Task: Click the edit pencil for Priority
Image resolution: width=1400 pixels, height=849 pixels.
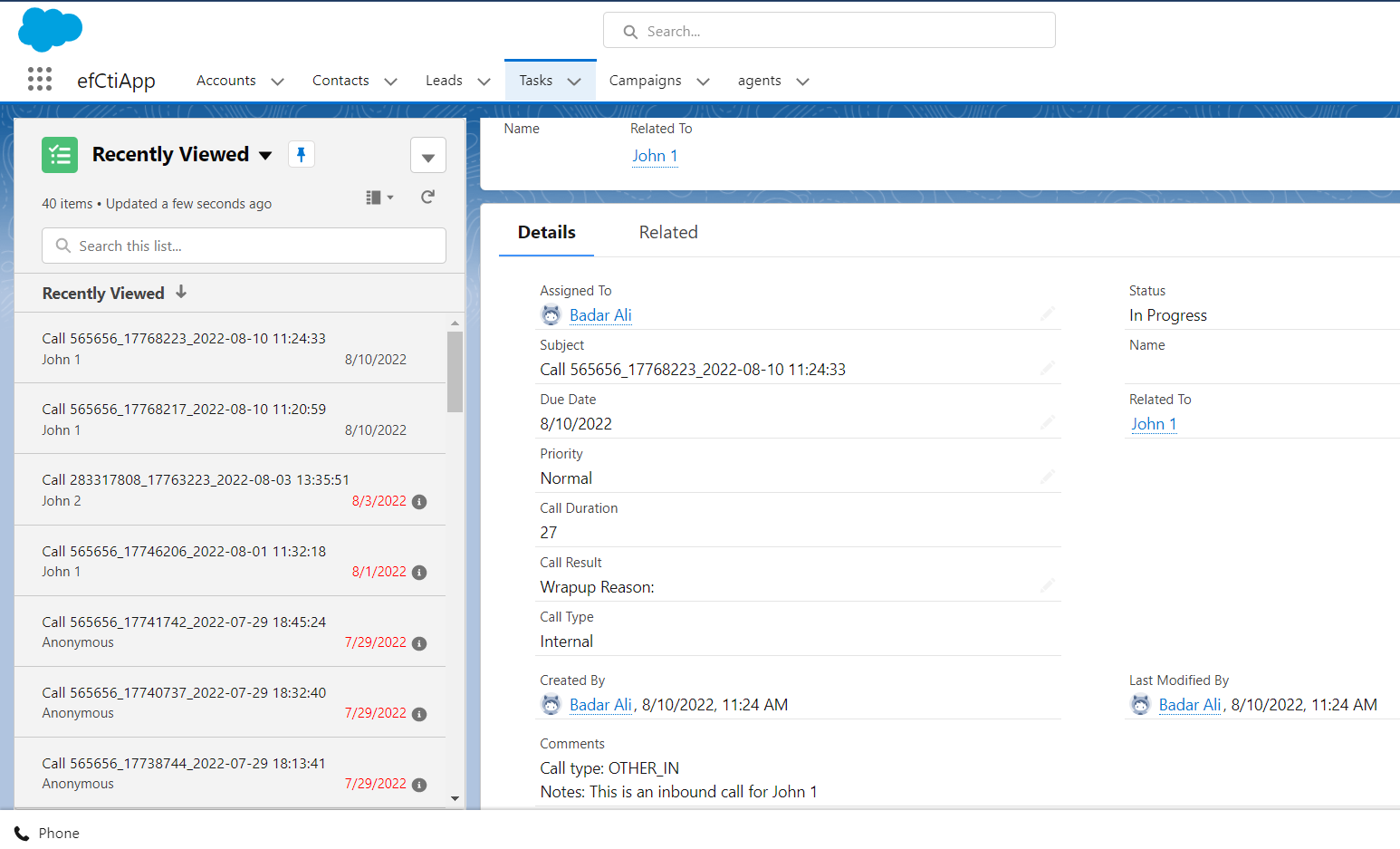Action: click(x=1047, y=477)
